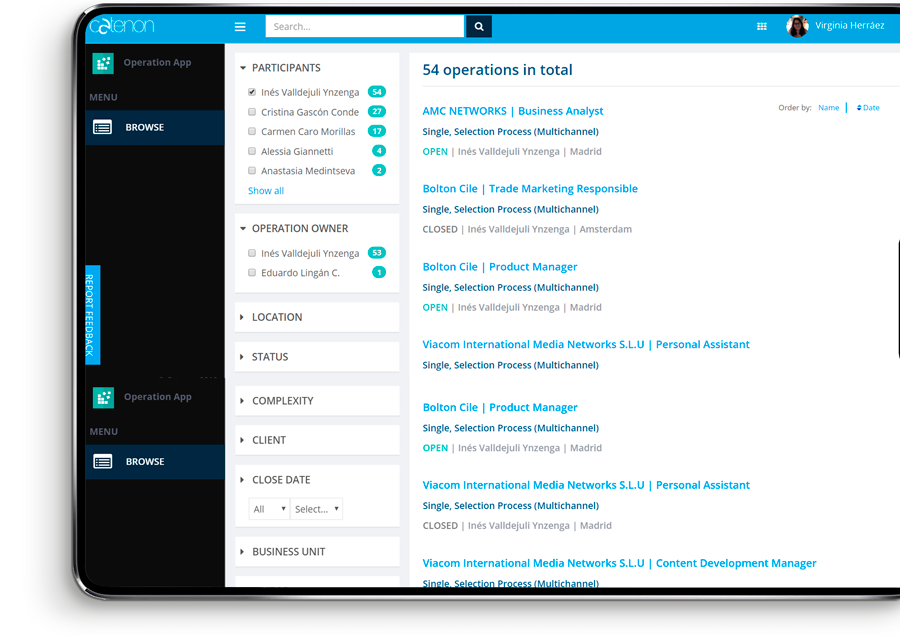The image size is (900, 636).
Task: Select Browse in the upper sidebar menu
Action: click(x=155, y=127)
